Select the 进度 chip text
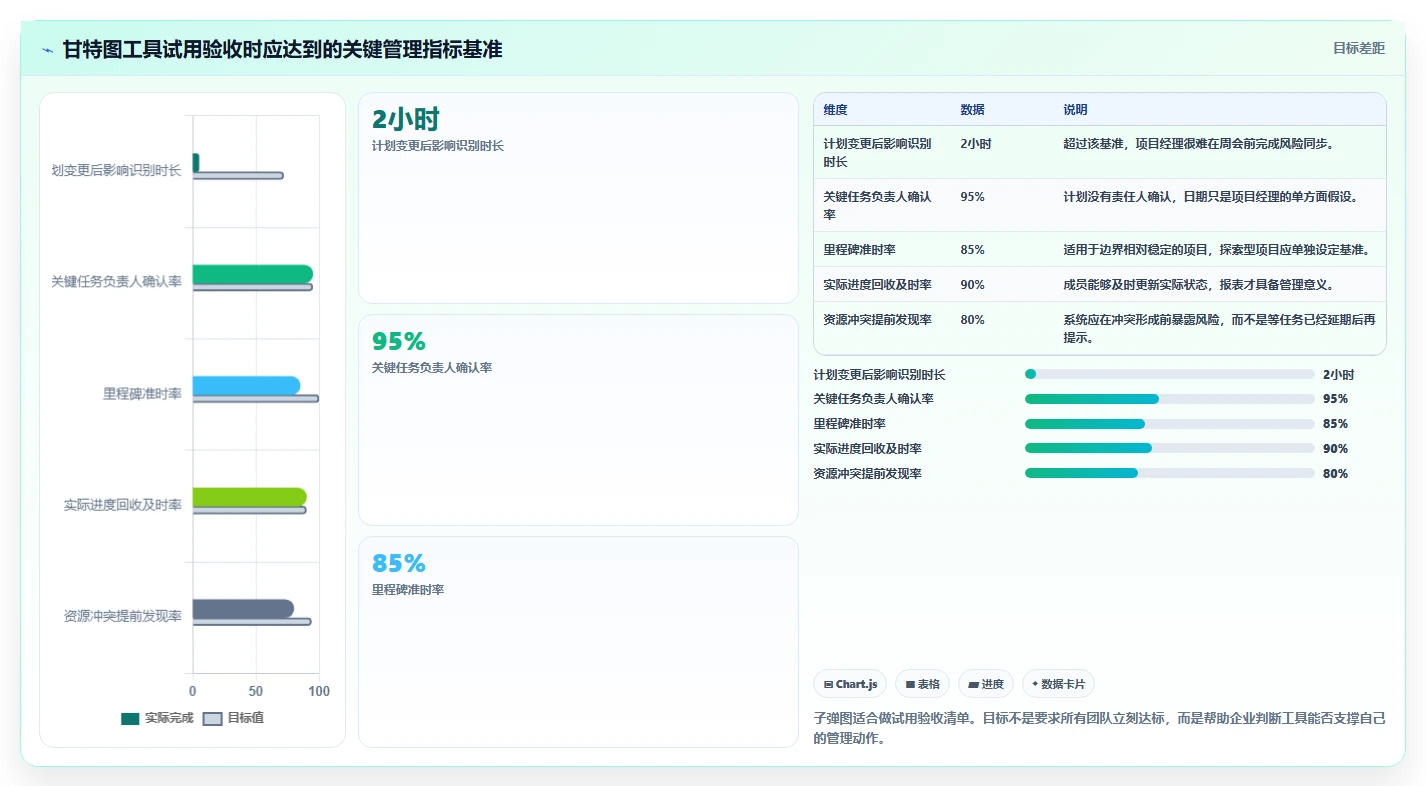Viewport: 1426px width, 786px height. click(993, 684)
